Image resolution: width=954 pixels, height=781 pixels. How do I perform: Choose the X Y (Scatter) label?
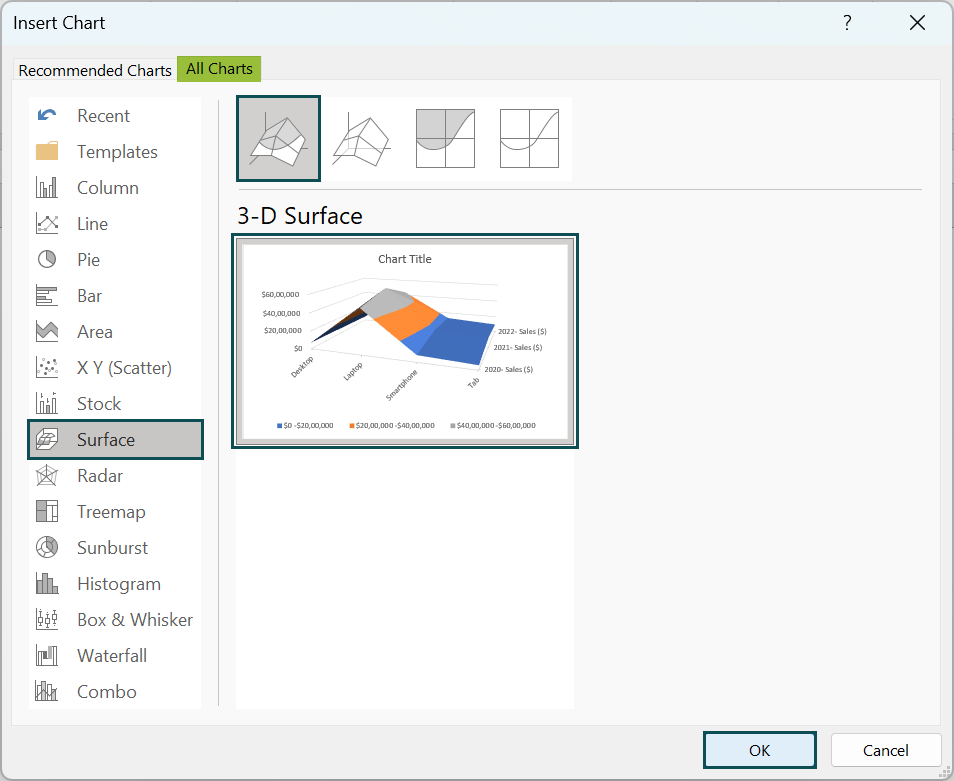coord(124,367)
